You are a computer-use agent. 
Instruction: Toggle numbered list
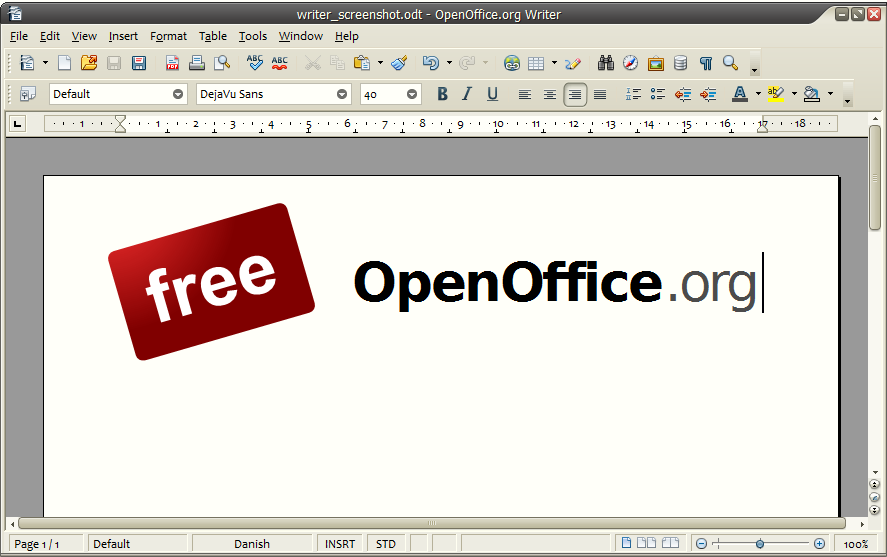633,94
